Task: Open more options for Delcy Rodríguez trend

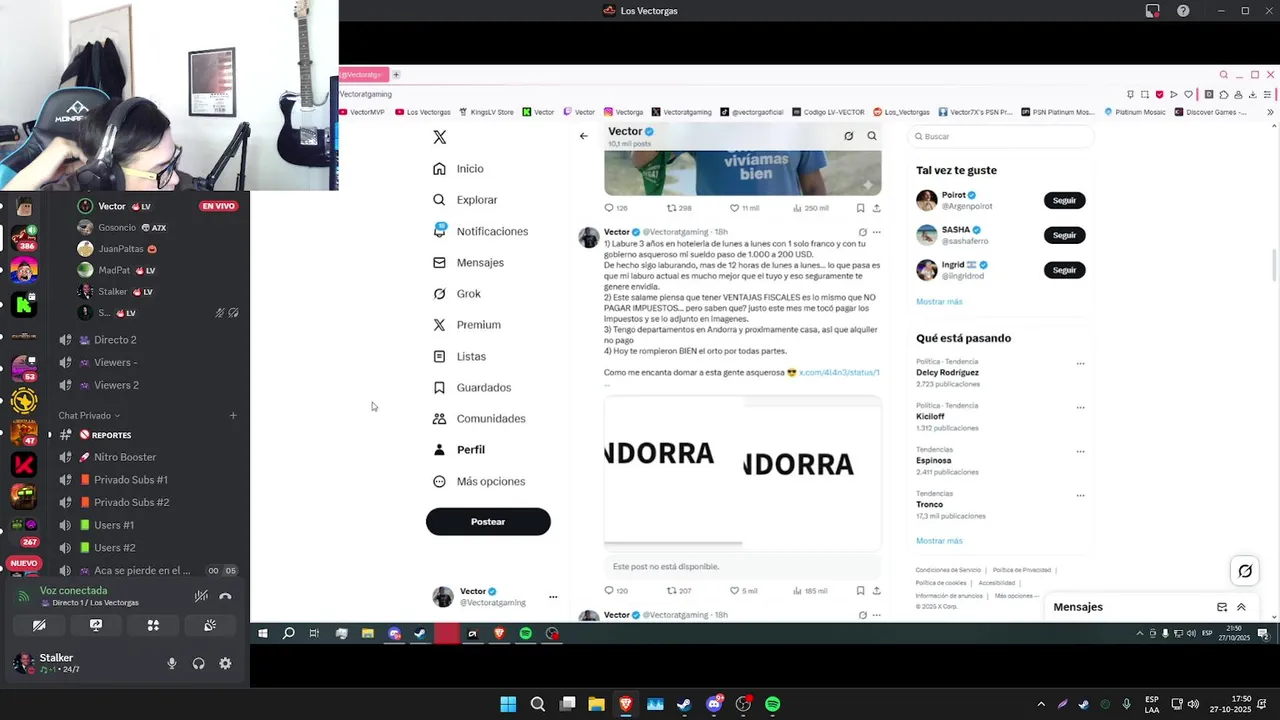Action: (1080, 363)
